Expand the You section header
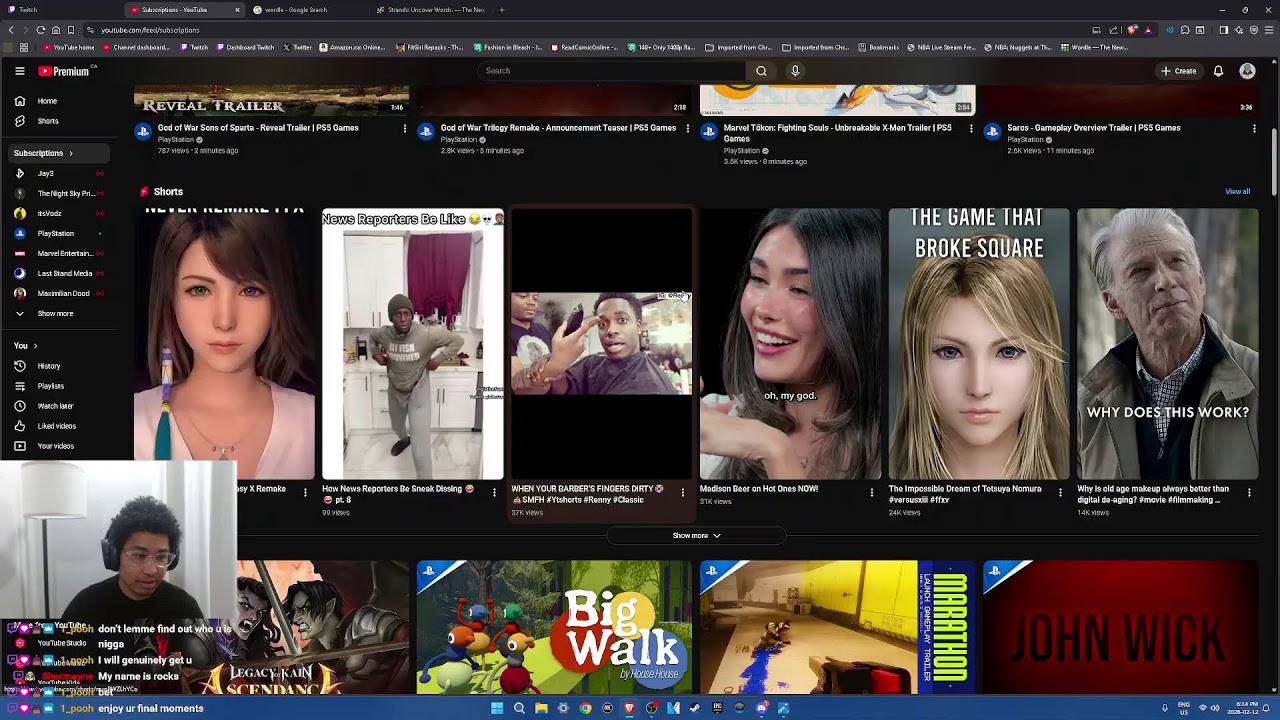This screenshot has width=1280, height=720. [26, 346]
